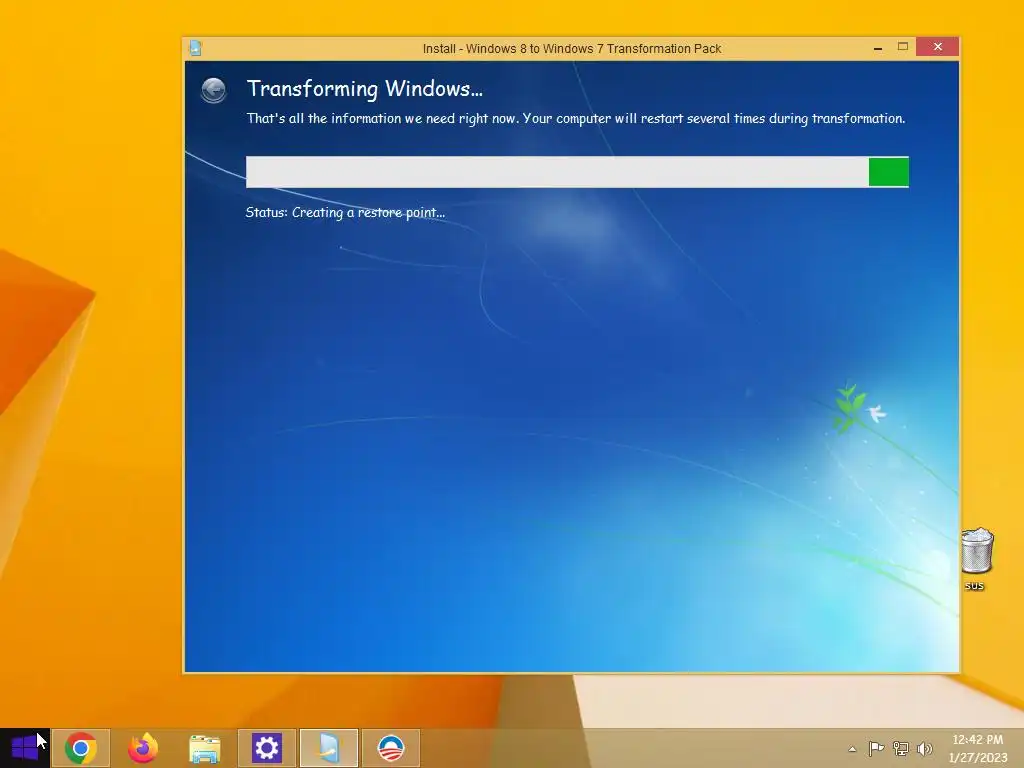Click the restart information sentence
Image resolution: width=1024 pixels, height=768 pixels.
[x=576, y=119]
